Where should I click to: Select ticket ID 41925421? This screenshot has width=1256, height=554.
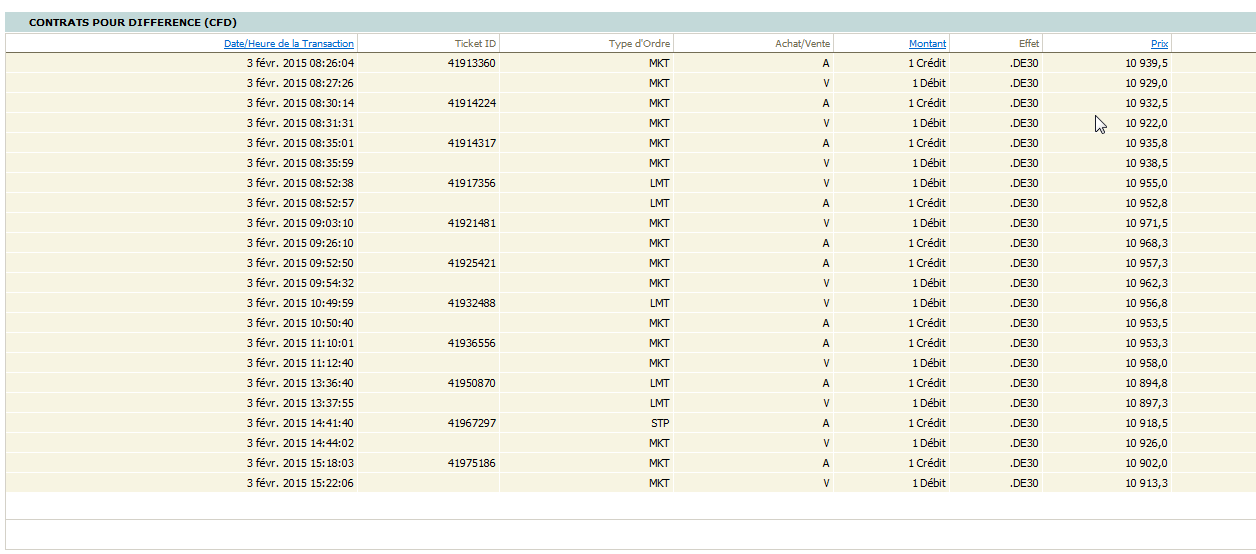[x=472, y=263]
